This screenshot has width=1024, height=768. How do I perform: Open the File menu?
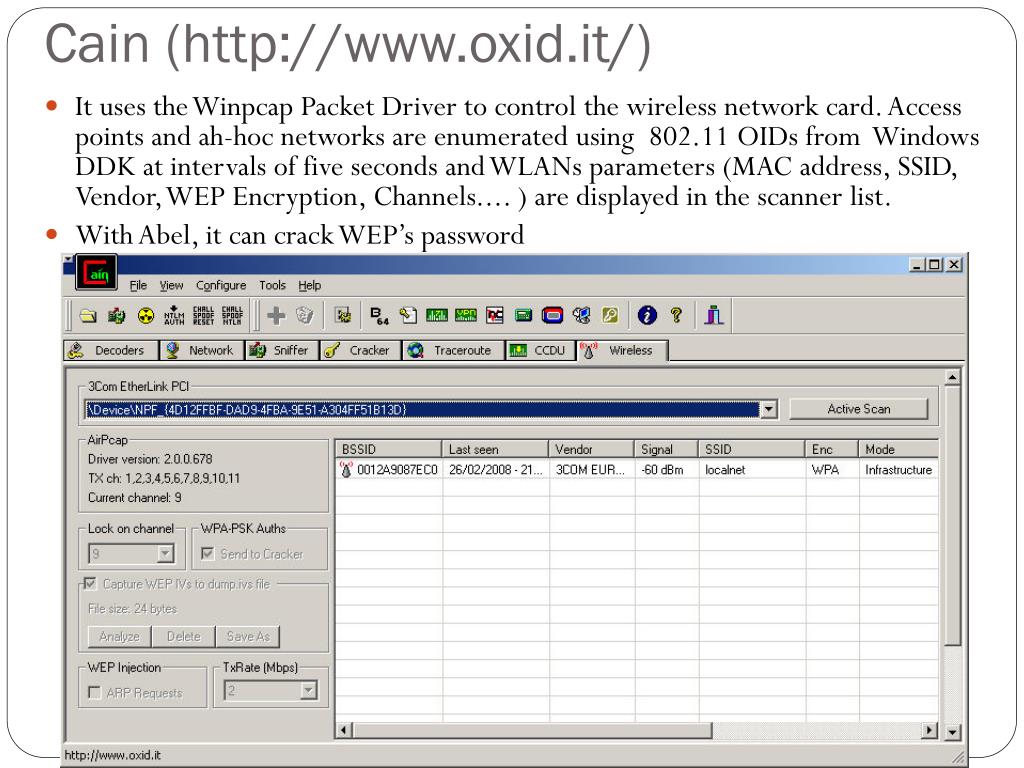click(x=138, y=285)
